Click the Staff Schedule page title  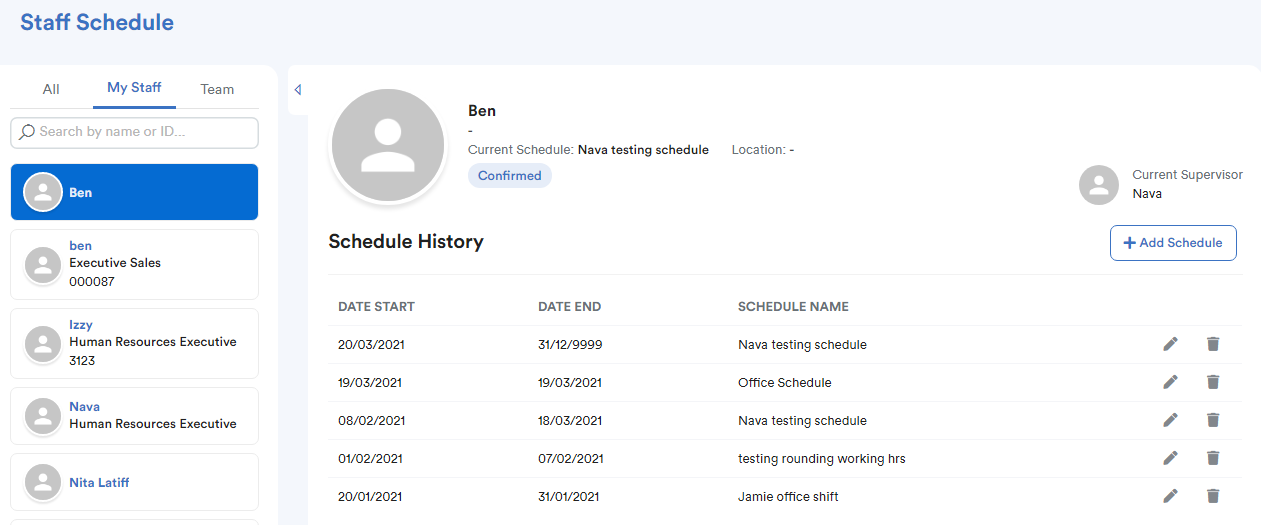(x=97, y=22)
